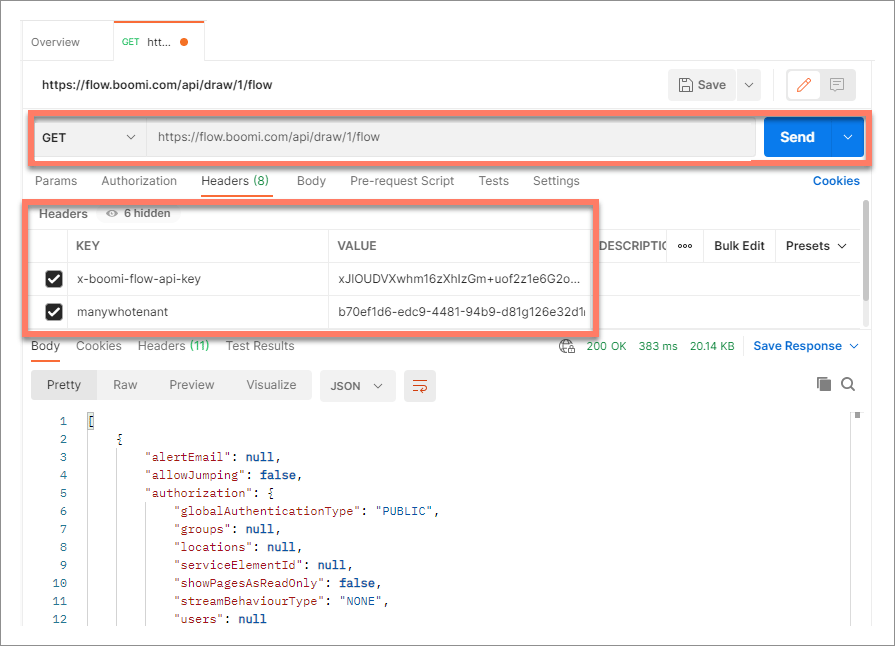895x646 pixels.
Task: Open the Overview tab
Action: [x=55, y=42]
